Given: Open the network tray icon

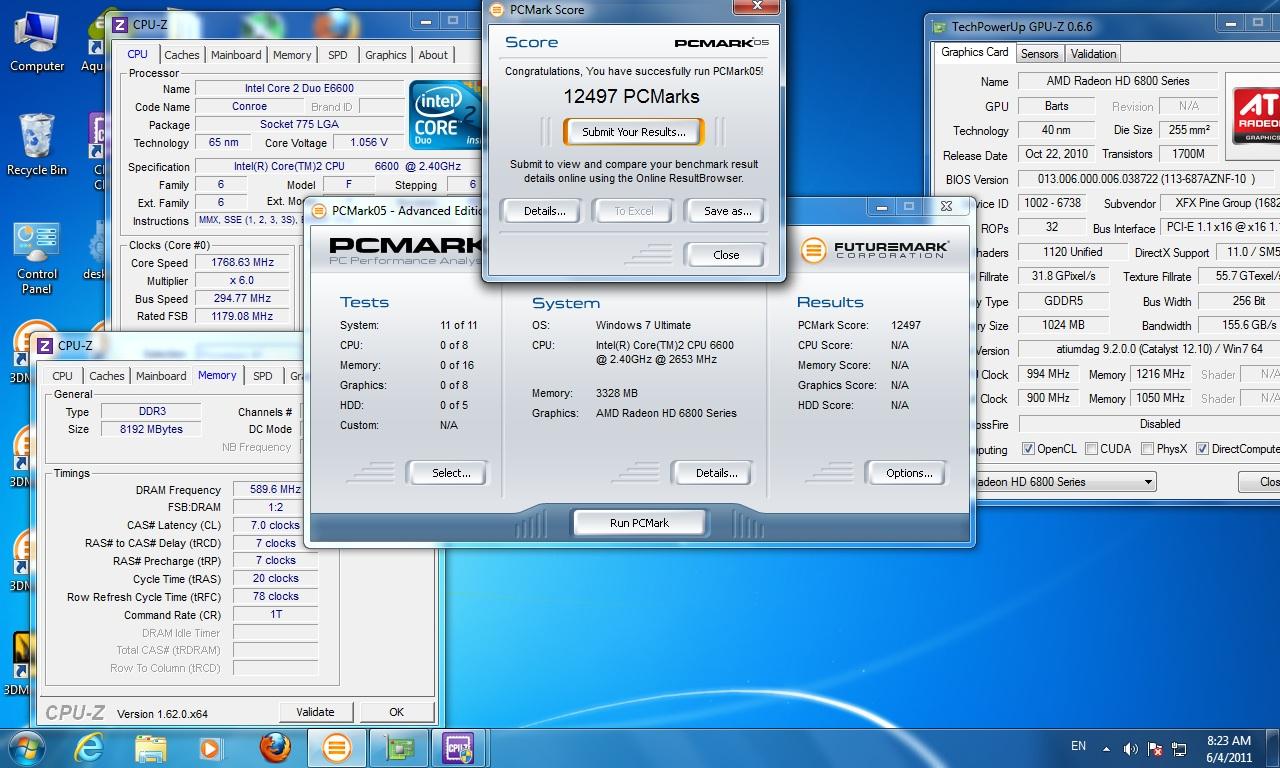Looking at the screenshot, I should [1181, 748].
